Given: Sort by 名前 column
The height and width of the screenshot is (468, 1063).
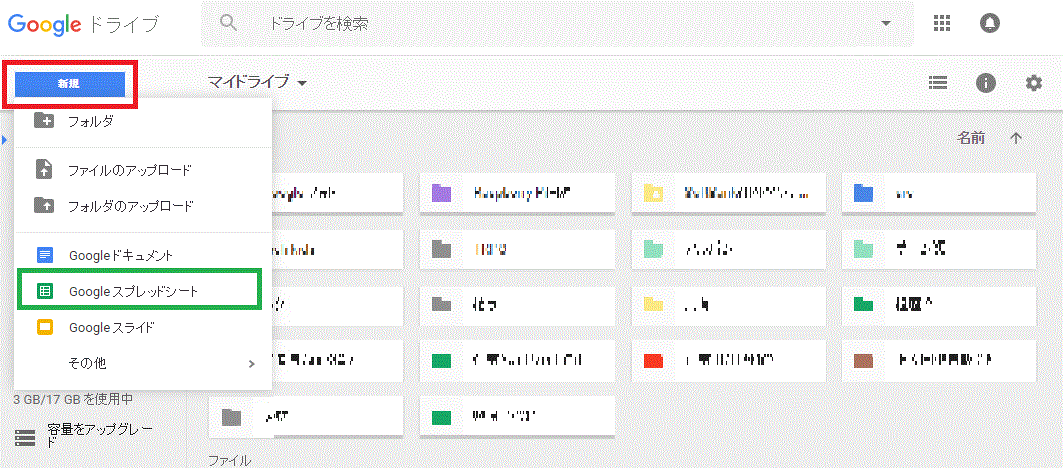Looking at the screenshot, I should (x=971, y=138).
